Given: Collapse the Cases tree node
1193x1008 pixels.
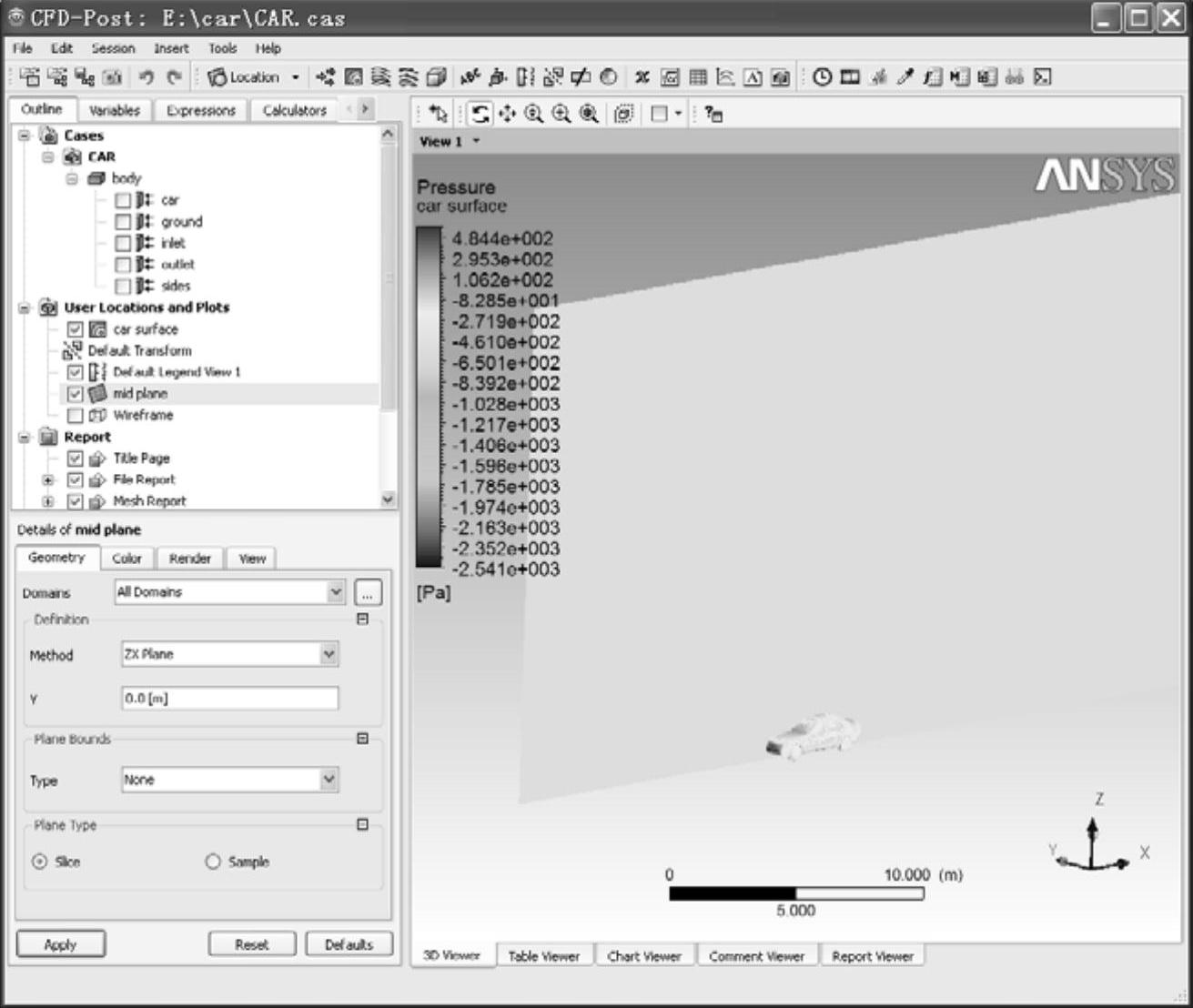Looking at the screenshot, I should (x=25, y=136).
